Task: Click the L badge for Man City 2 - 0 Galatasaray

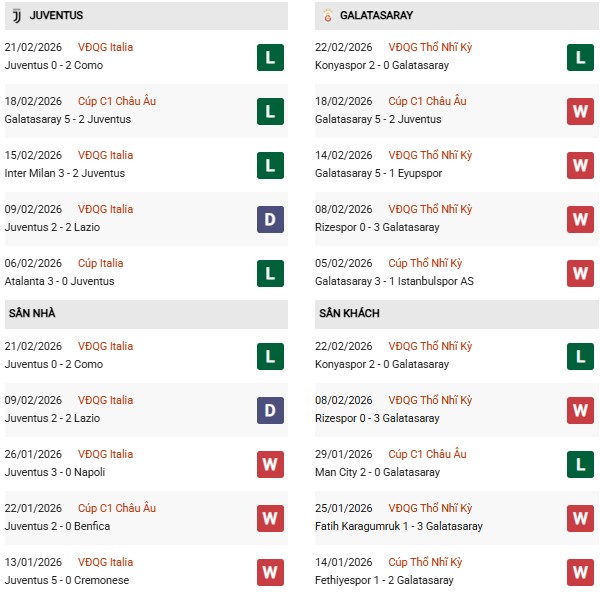Action: 581,464
